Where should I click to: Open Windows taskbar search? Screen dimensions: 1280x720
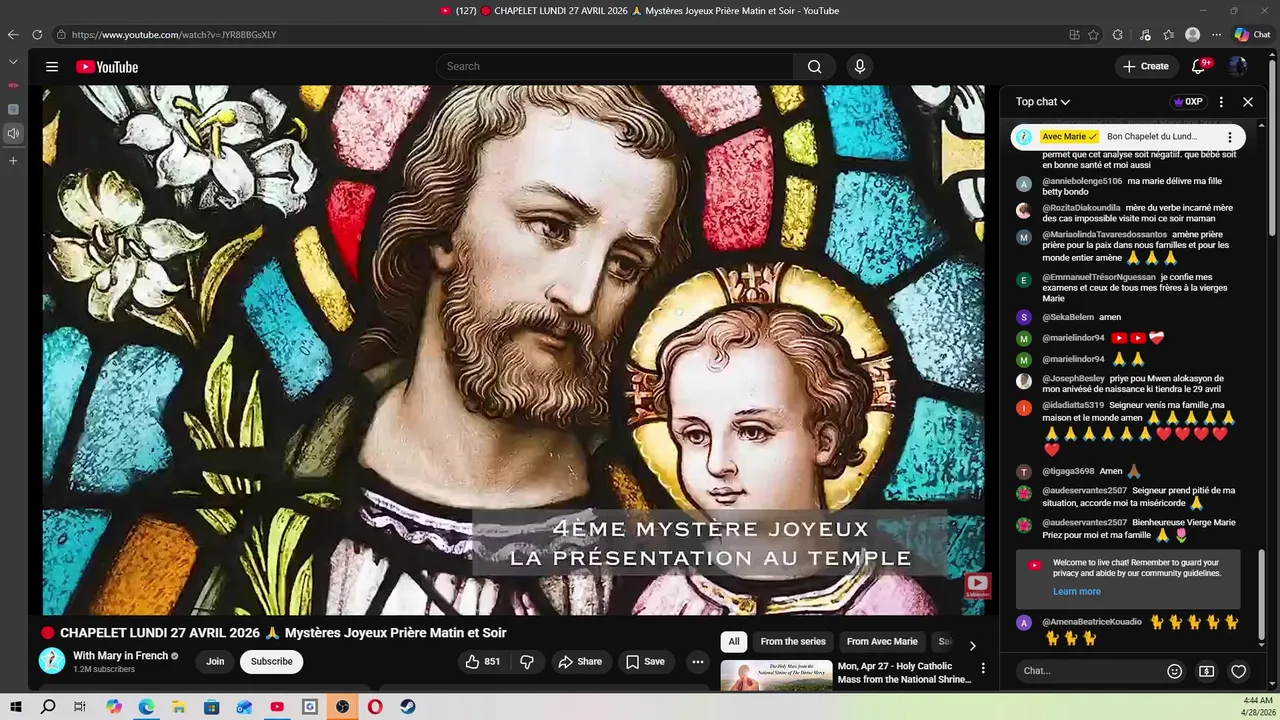(x=48, y=707)
